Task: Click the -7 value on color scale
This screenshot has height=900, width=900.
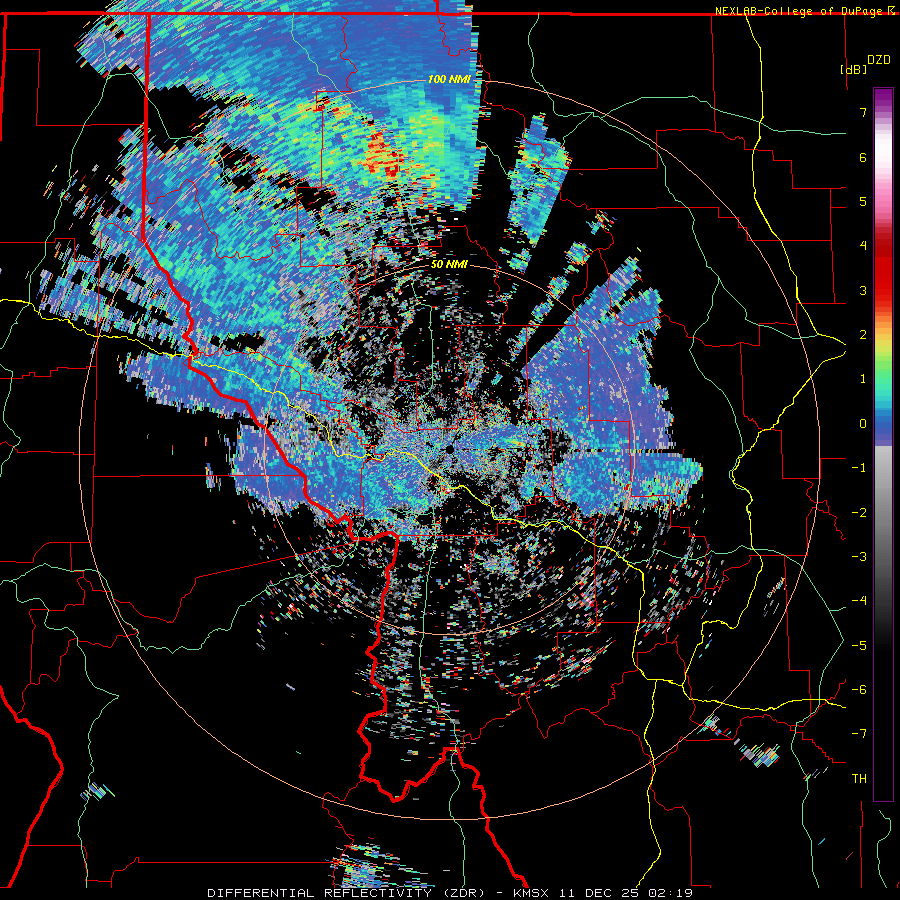Action: click(x=859, y=734)
